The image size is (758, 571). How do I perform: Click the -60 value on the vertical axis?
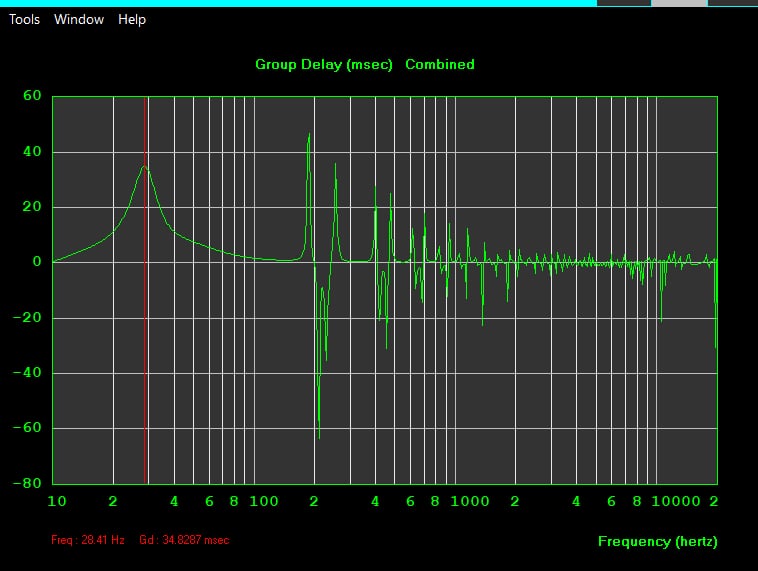tap(28, 427)
